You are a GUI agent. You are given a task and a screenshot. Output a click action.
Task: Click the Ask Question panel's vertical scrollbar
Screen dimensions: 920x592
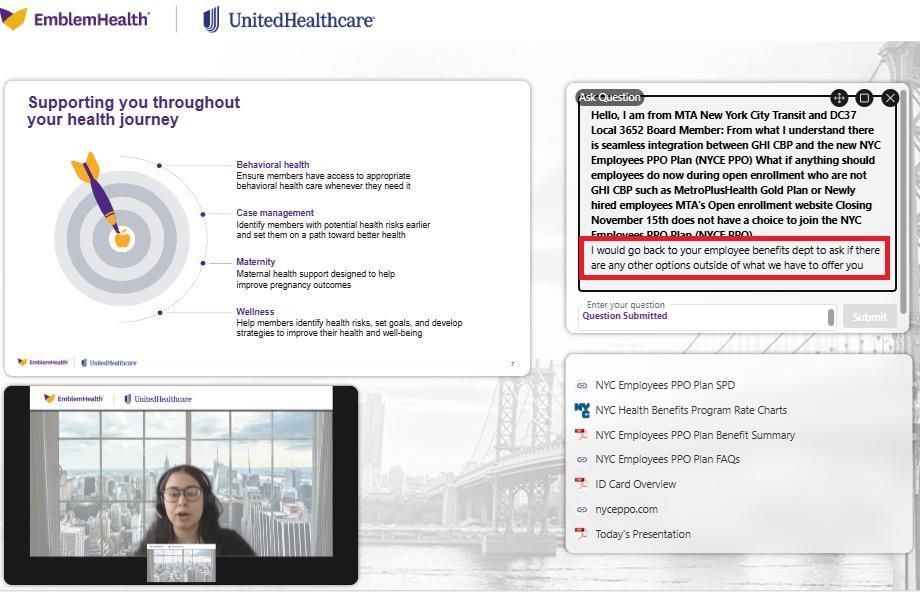coord(903,200)
